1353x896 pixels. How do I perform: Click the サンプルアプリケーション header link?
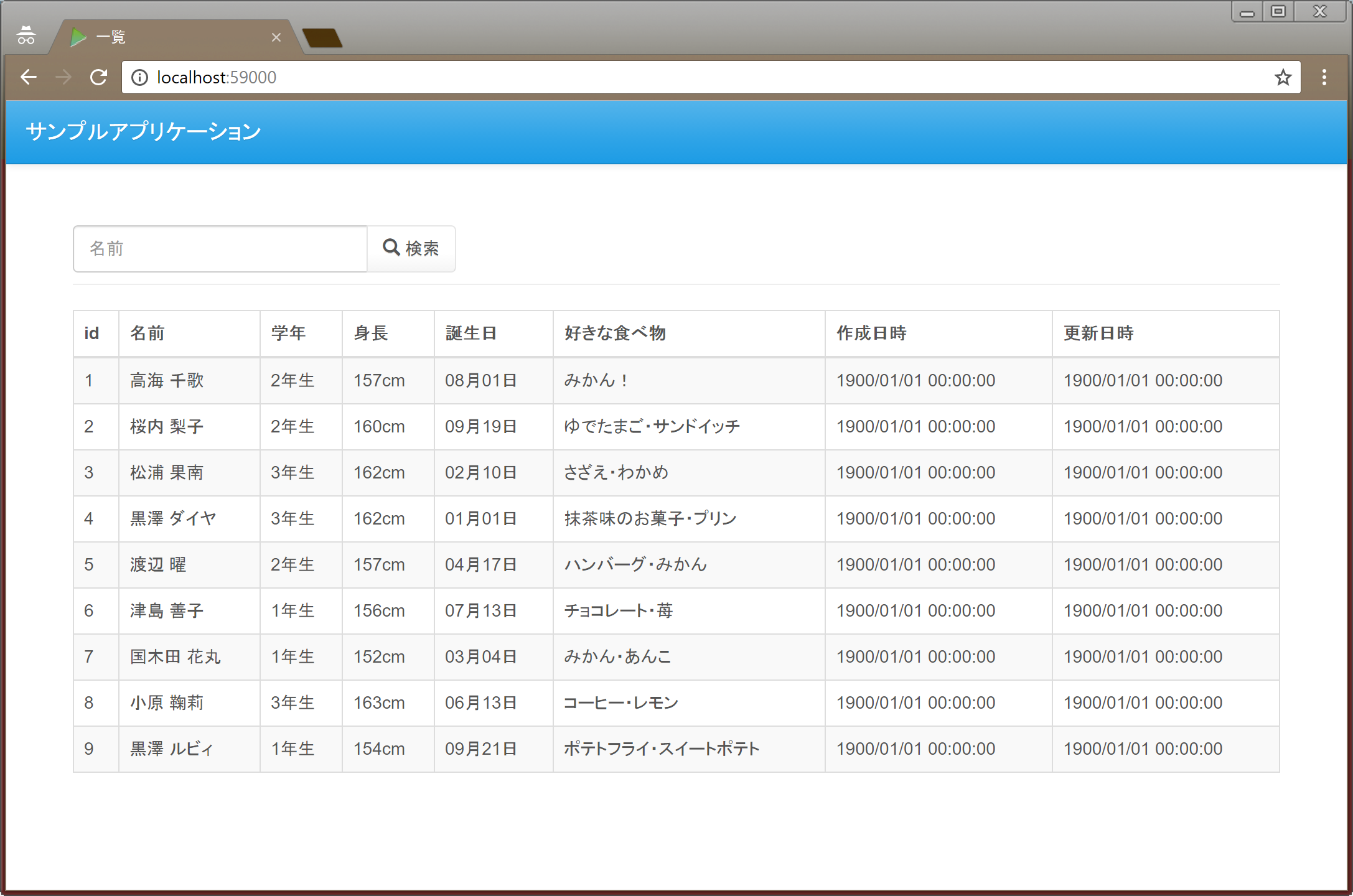click(x=143, y=131)
